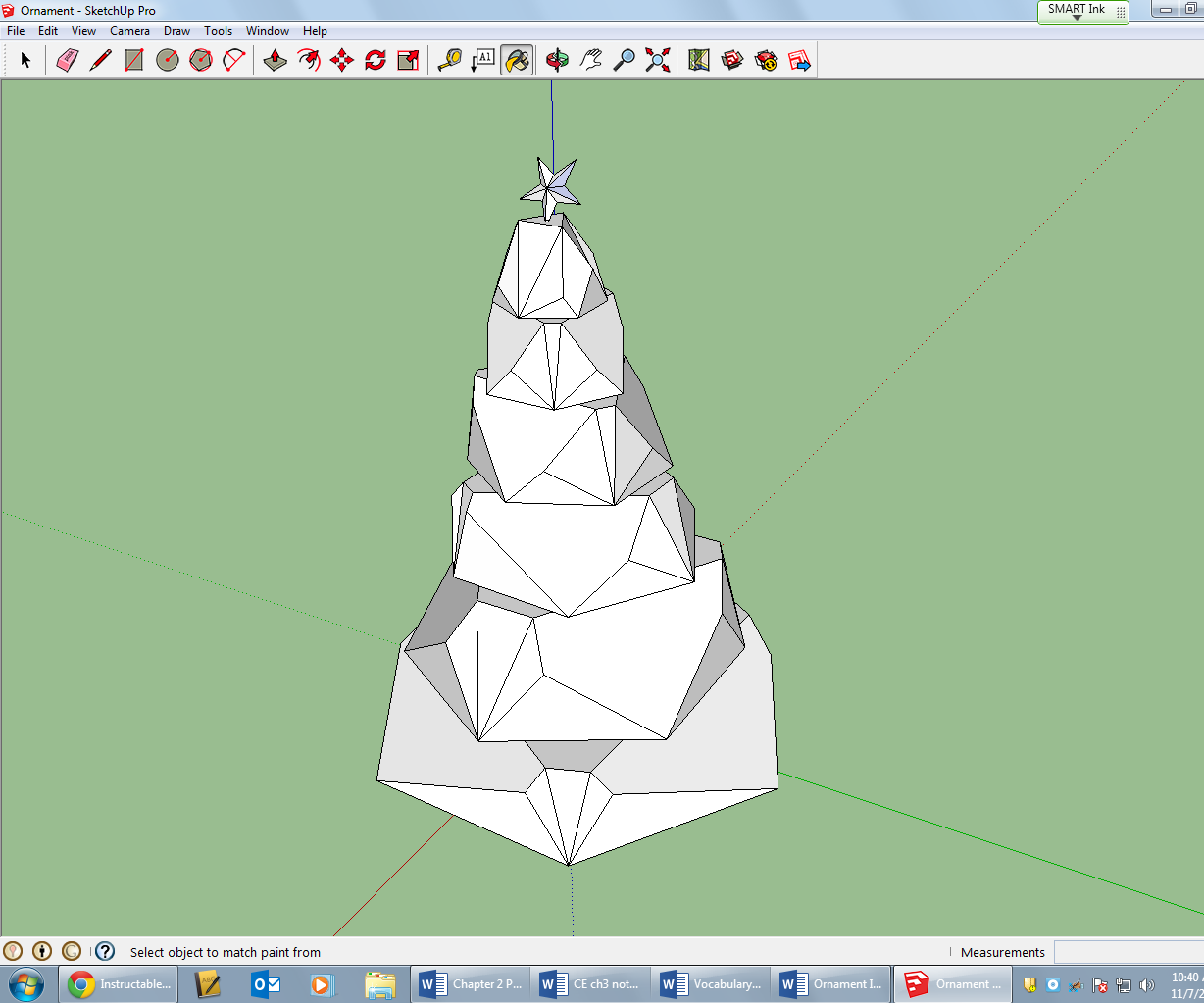
Task: Open the Camera menu
Action: [x=130, y=30]
